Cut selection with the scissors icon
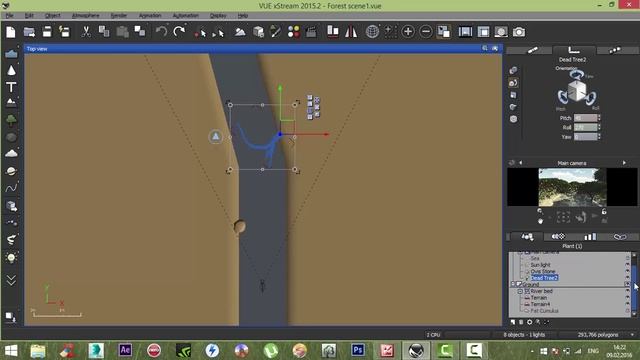Screen dimensions: 640x360 [86, 32]
